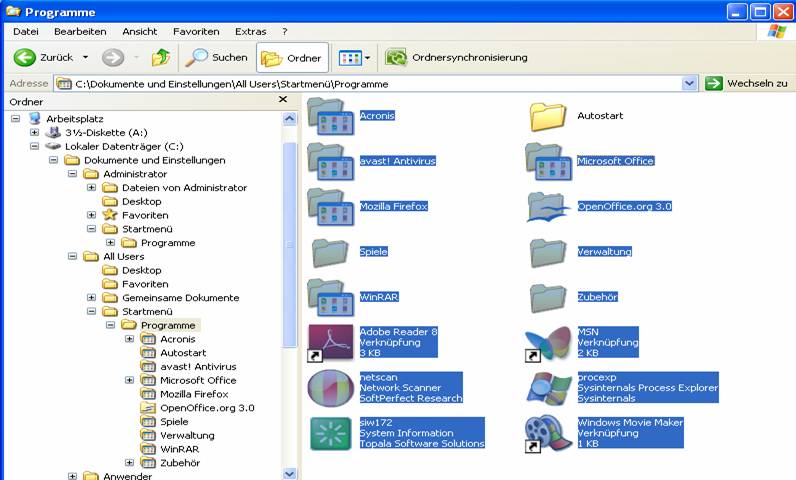Viewport: 796px width, 480px height.
Task: Select the Acronis folder icon in file view
Action: [330, 117]
